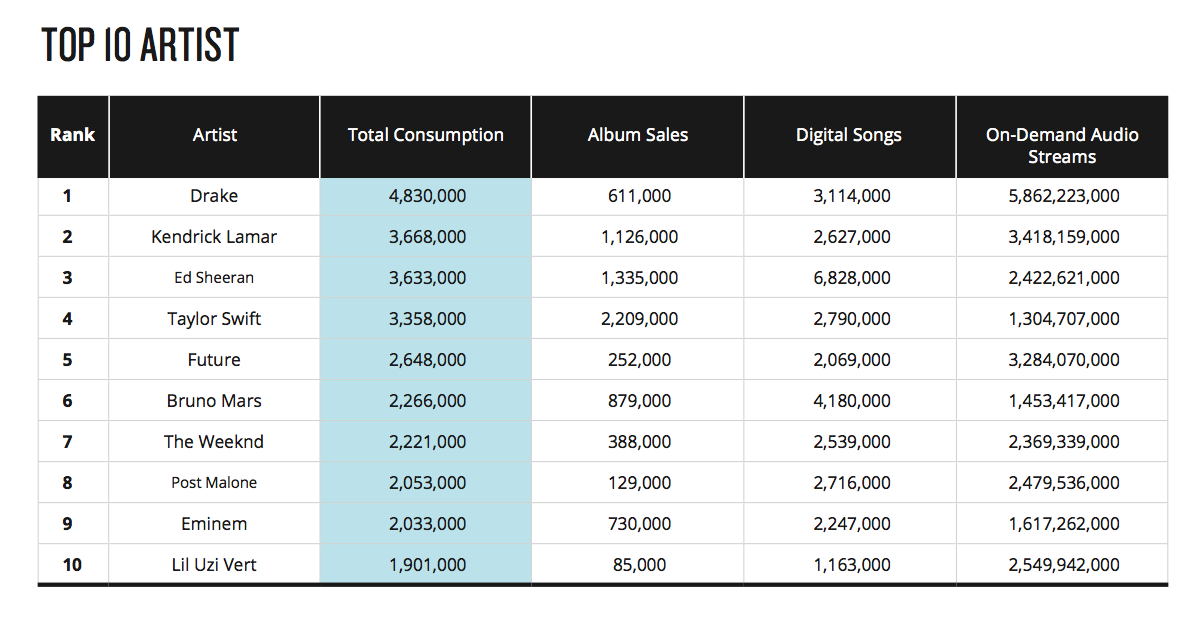The image size is (1193, 630).
Task: Click the Post Malone artist cell
Action: coord(214,483)
